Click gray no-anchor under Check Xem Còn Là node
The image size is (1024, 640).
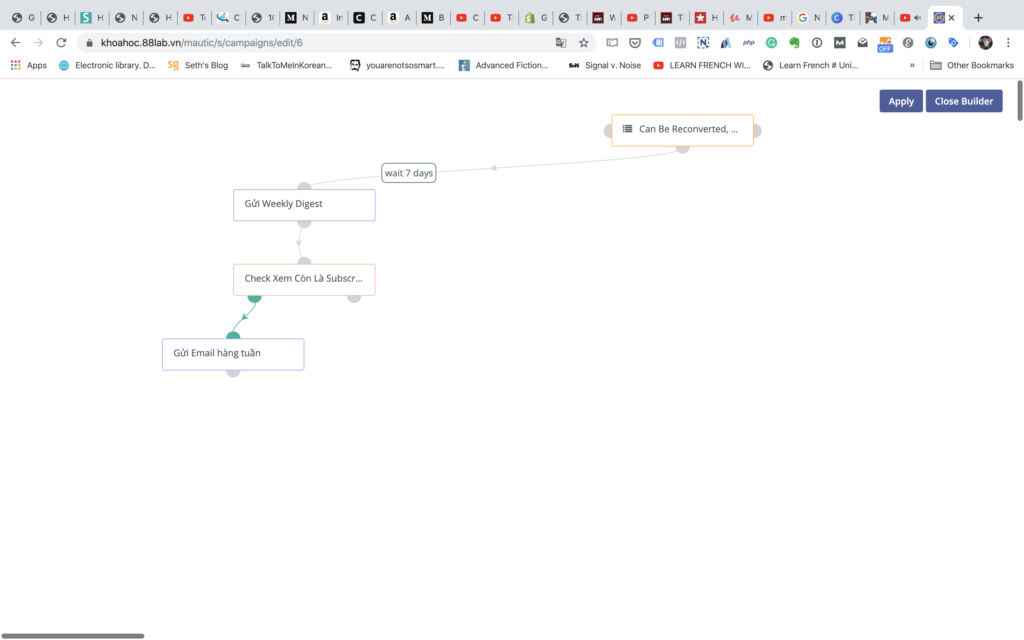point(354,297)
